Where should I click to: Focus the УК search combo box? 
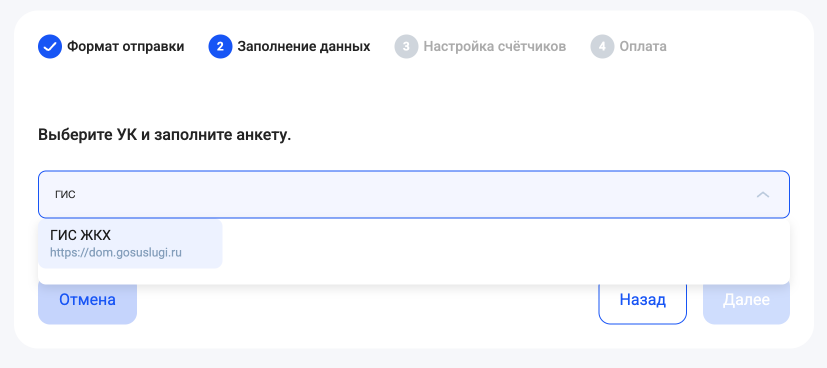(x=414, y=195)
